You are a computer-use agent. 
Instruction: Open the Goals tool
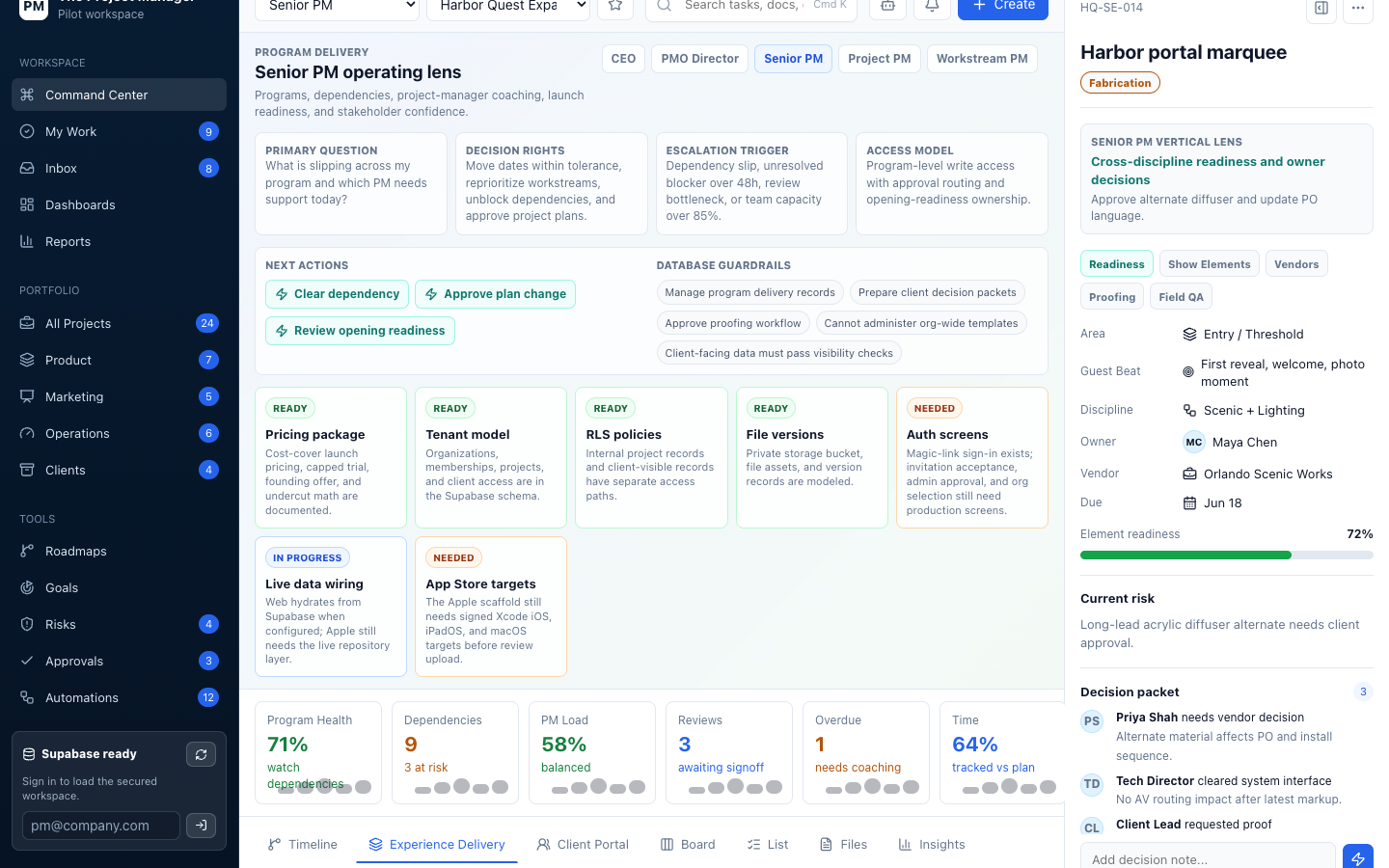pos(119,587)
